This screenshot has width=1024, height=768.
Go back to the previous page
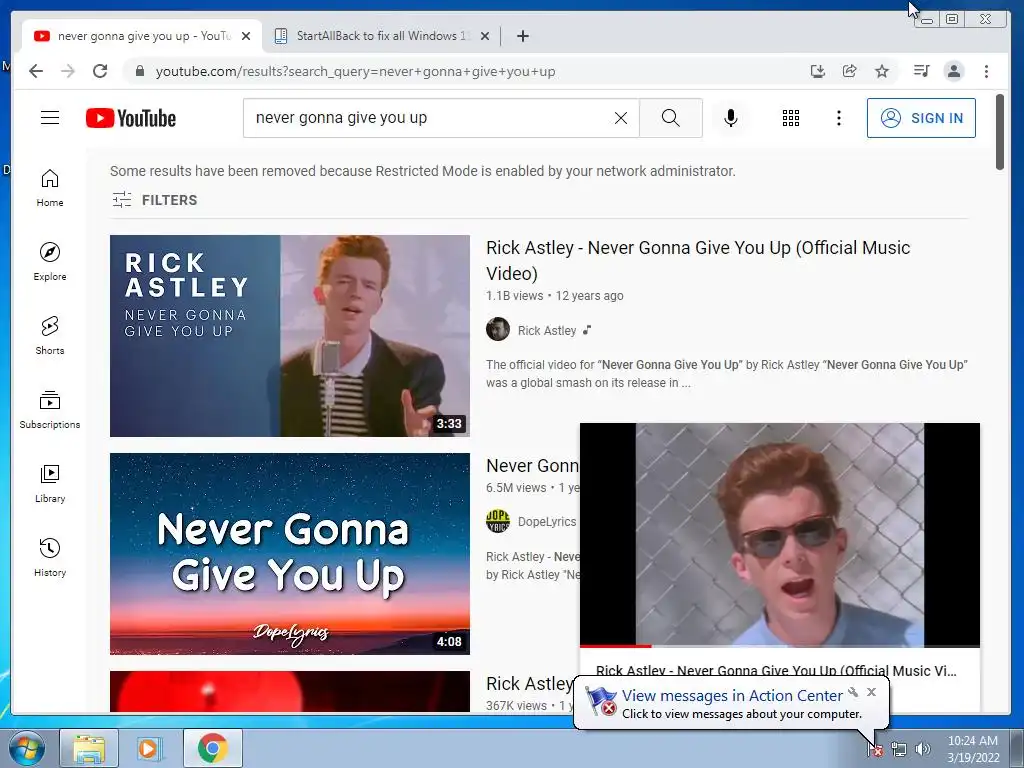[36, 71]
